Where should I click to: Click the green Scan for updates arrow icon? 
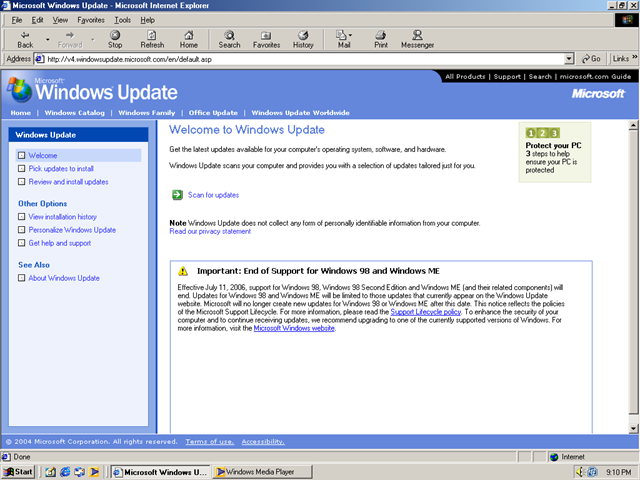[177, 195]
